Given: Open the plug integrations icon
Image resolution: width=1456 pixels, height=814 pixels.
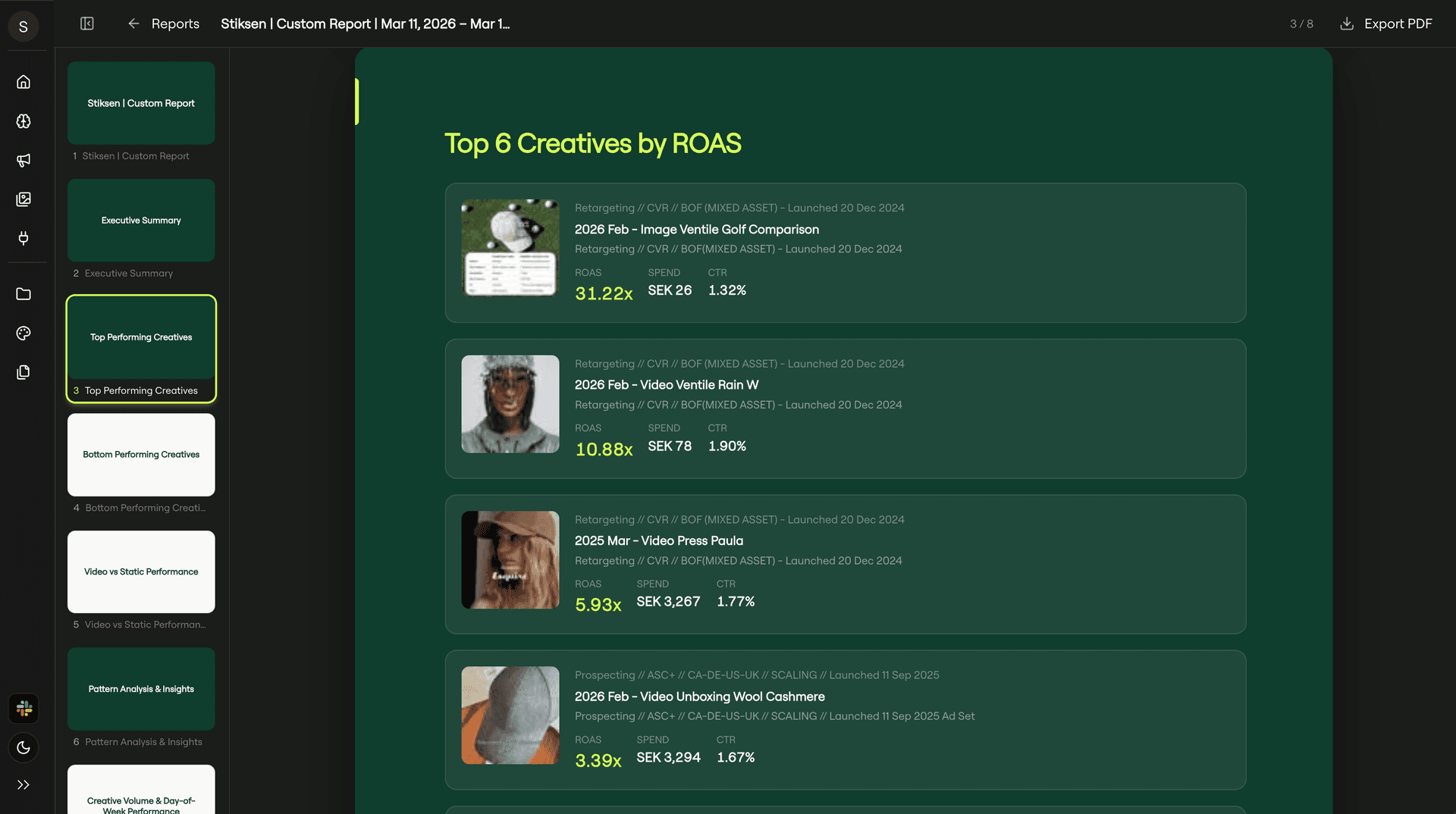Looking at the screenshot, I should pyautogui.click(x=24, y=238).
